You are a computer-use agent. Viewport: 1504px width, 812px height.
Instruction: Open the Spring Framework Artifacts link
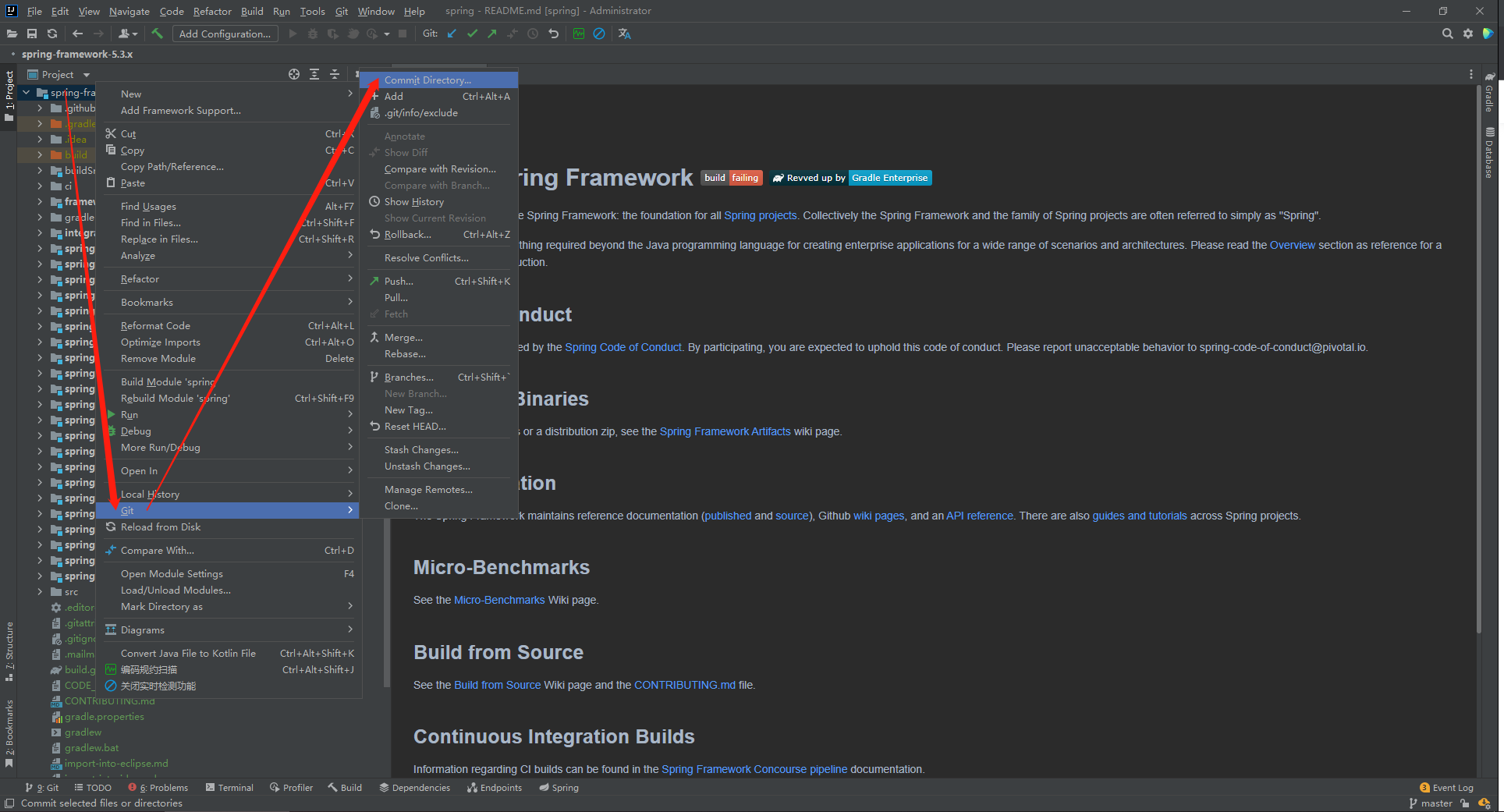[x=725, y=431]
